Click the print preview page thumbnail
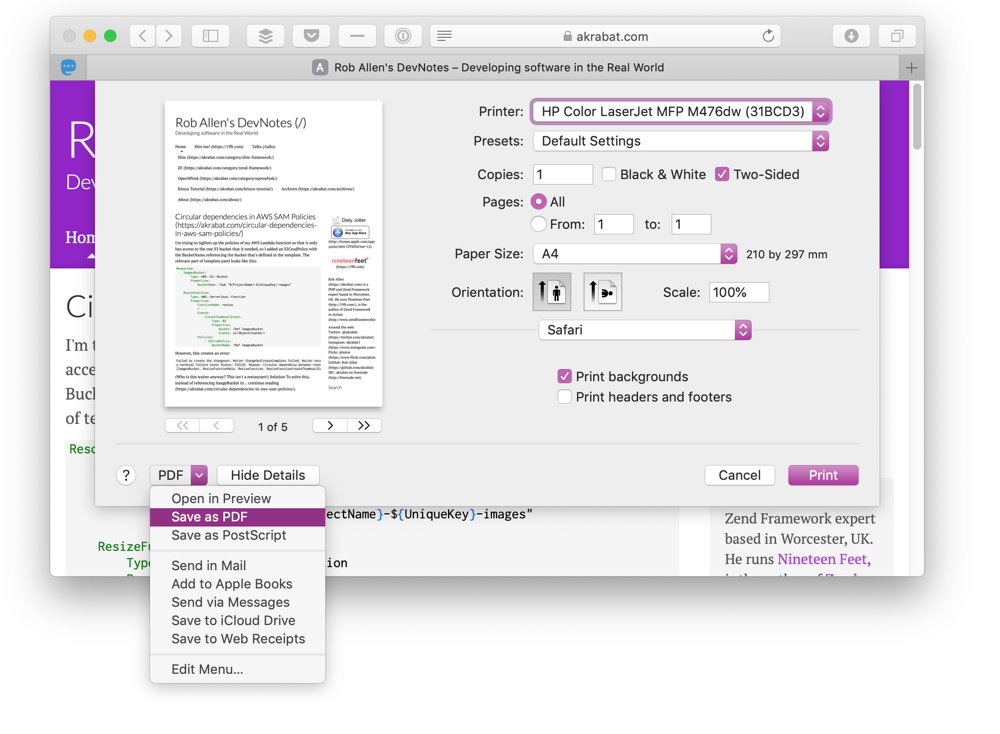The height and width of the screenshot is (734, 1000). (274, 254)
